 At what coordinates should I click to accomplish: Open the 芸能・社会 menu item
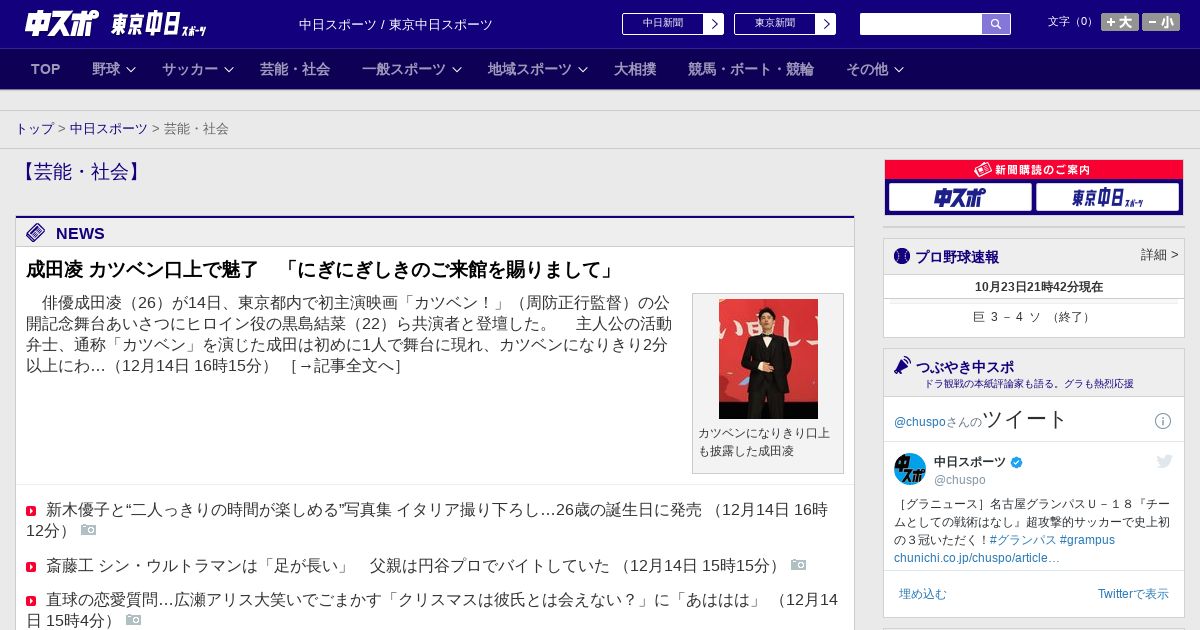(x=295, y=69)
